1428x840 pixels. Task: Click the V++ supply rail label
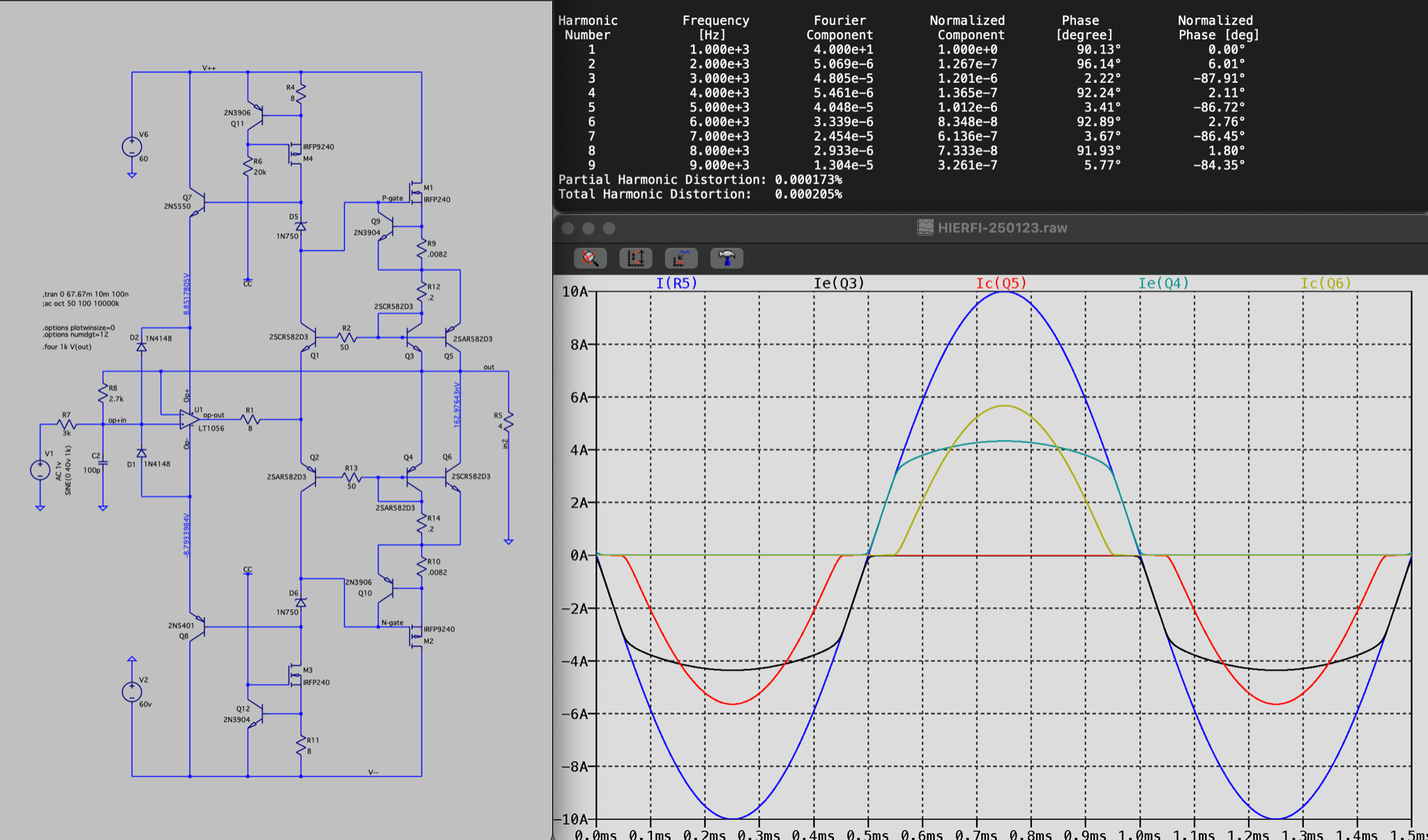[209, 68]
